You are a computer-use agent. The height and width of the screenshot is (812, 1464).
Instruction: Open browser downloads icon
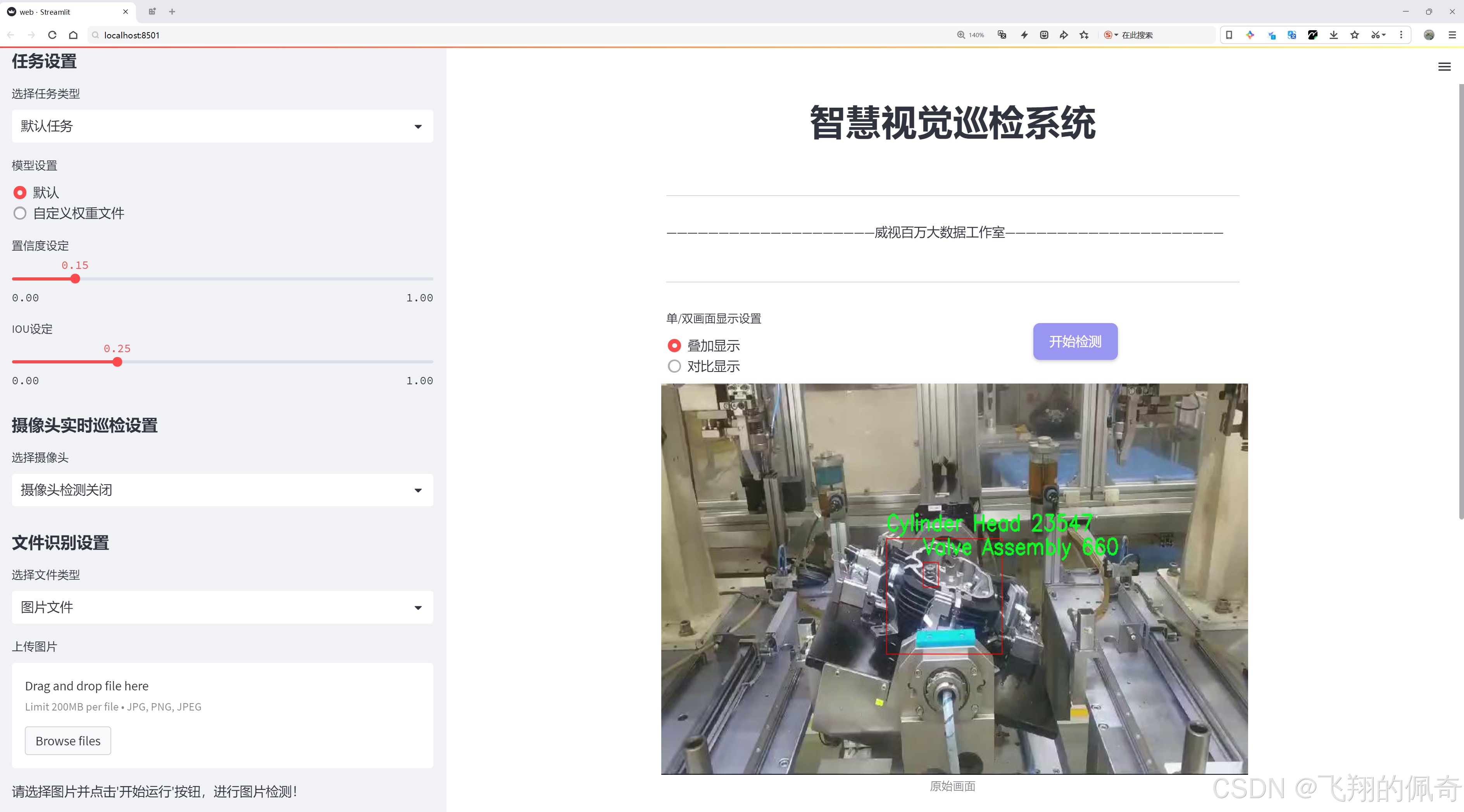[x=1334, y=35]
